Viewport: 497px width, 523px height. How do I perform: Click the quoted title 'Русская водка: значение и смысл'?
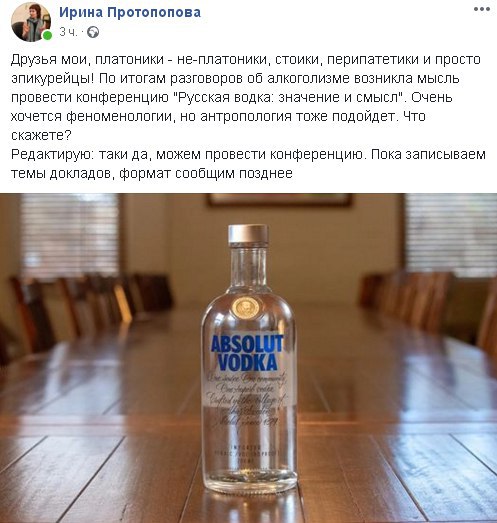coord(288,97)
